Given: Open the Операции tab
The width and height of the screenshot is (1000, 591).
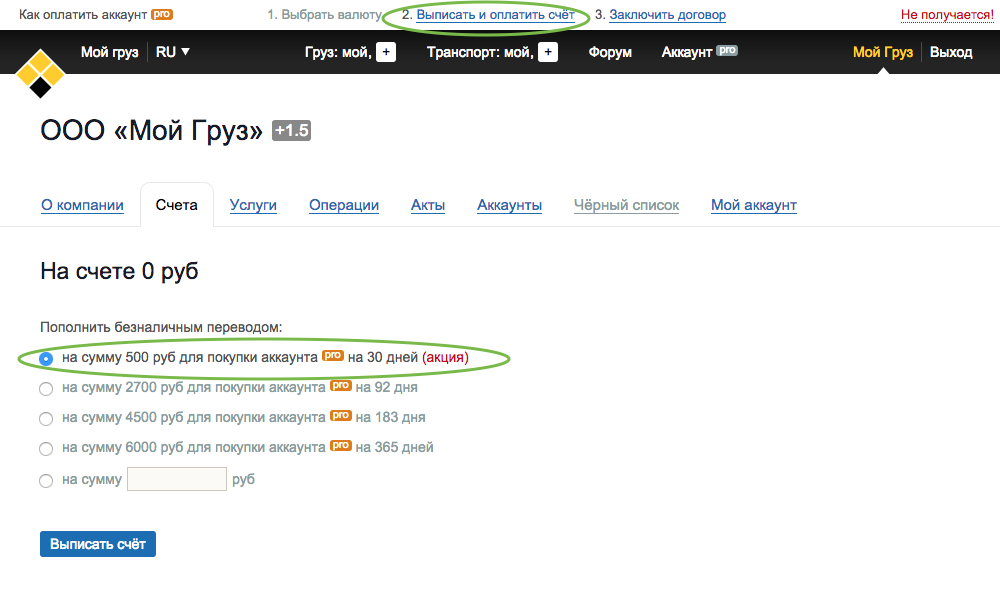Looking at the screenshot, I should [x=344, y=205].
